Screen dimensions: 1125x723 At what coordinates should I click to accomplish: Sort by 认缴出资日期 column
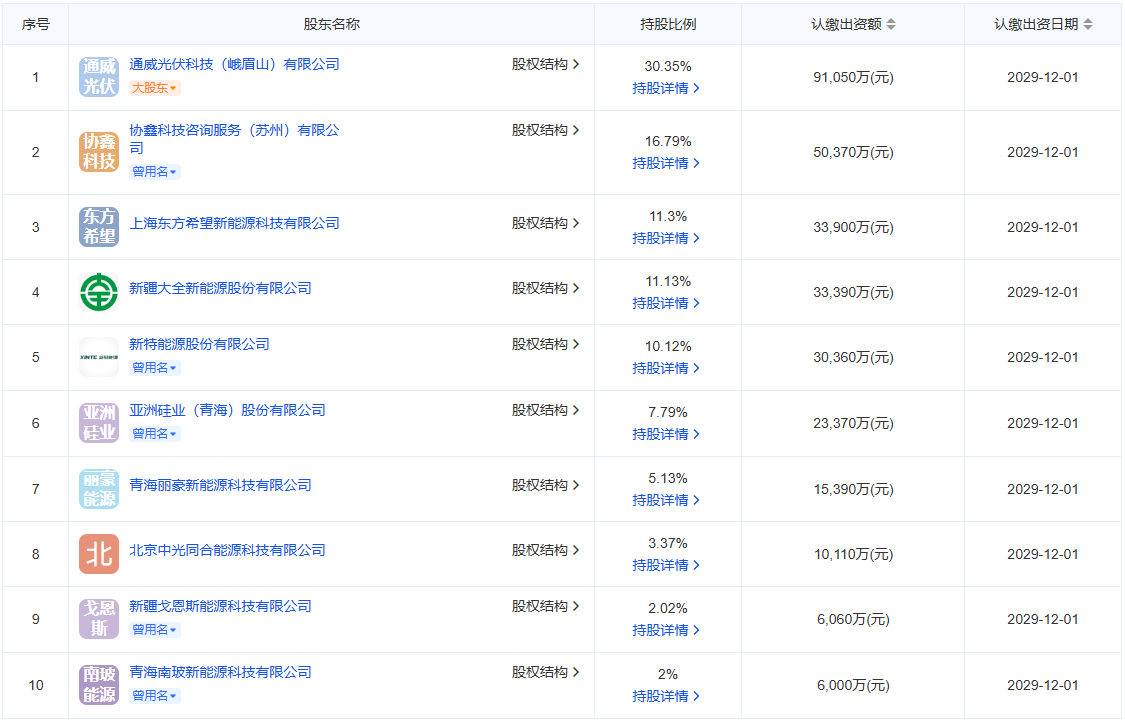1088,24
